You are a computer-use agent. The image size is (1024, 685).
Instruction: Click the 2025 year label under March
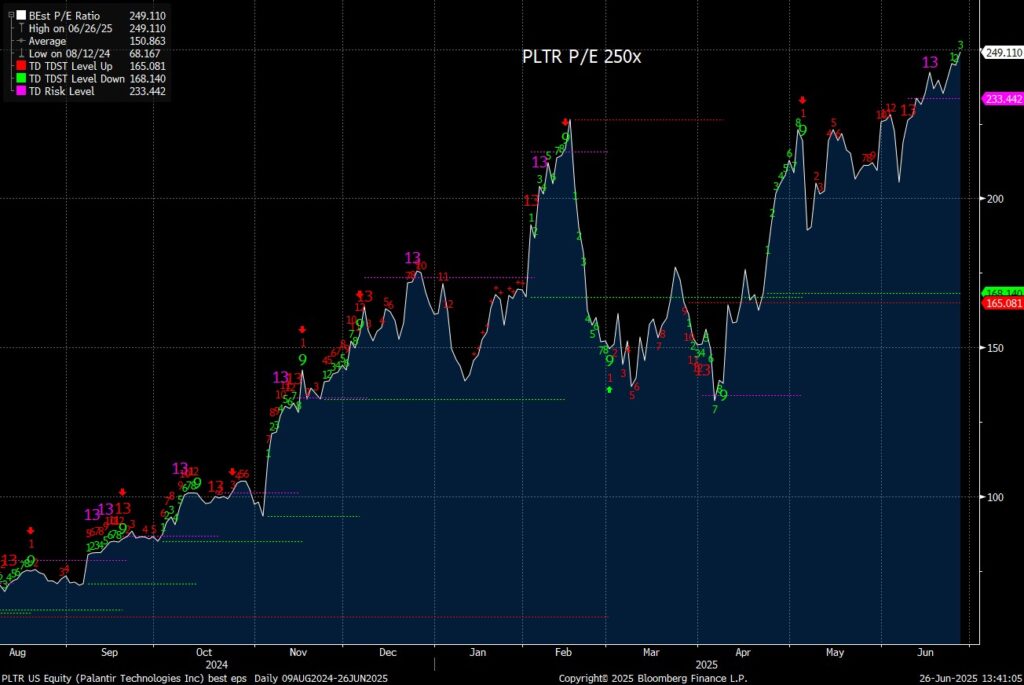point(707,665)
